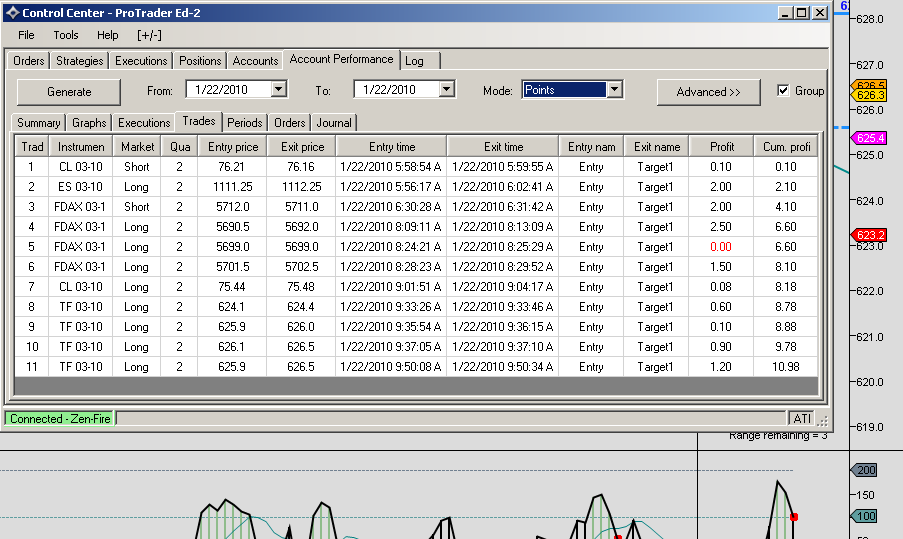Image resolution: width=903 pixels, height=539 pixels.
Task: Click the Entry name column header
Action: (x=591, y=147)
